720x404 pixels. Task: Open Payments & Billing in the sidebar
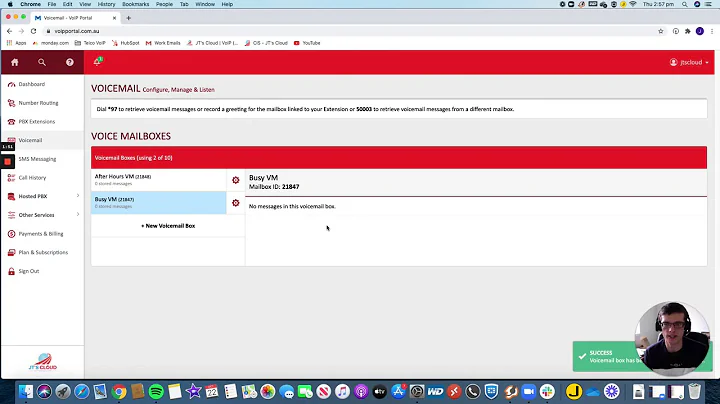point(41,234)
